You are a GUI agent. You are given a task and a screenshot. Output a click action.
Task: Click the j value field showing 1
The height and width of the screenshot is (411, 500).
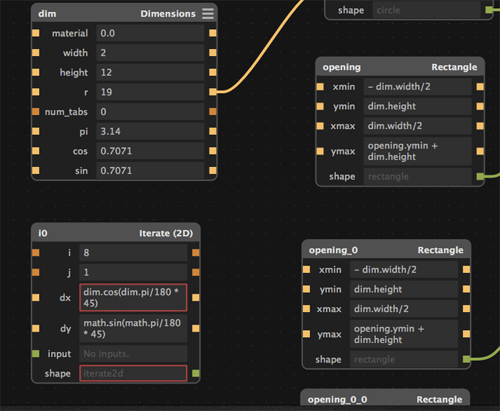click(x=133, y=272)
